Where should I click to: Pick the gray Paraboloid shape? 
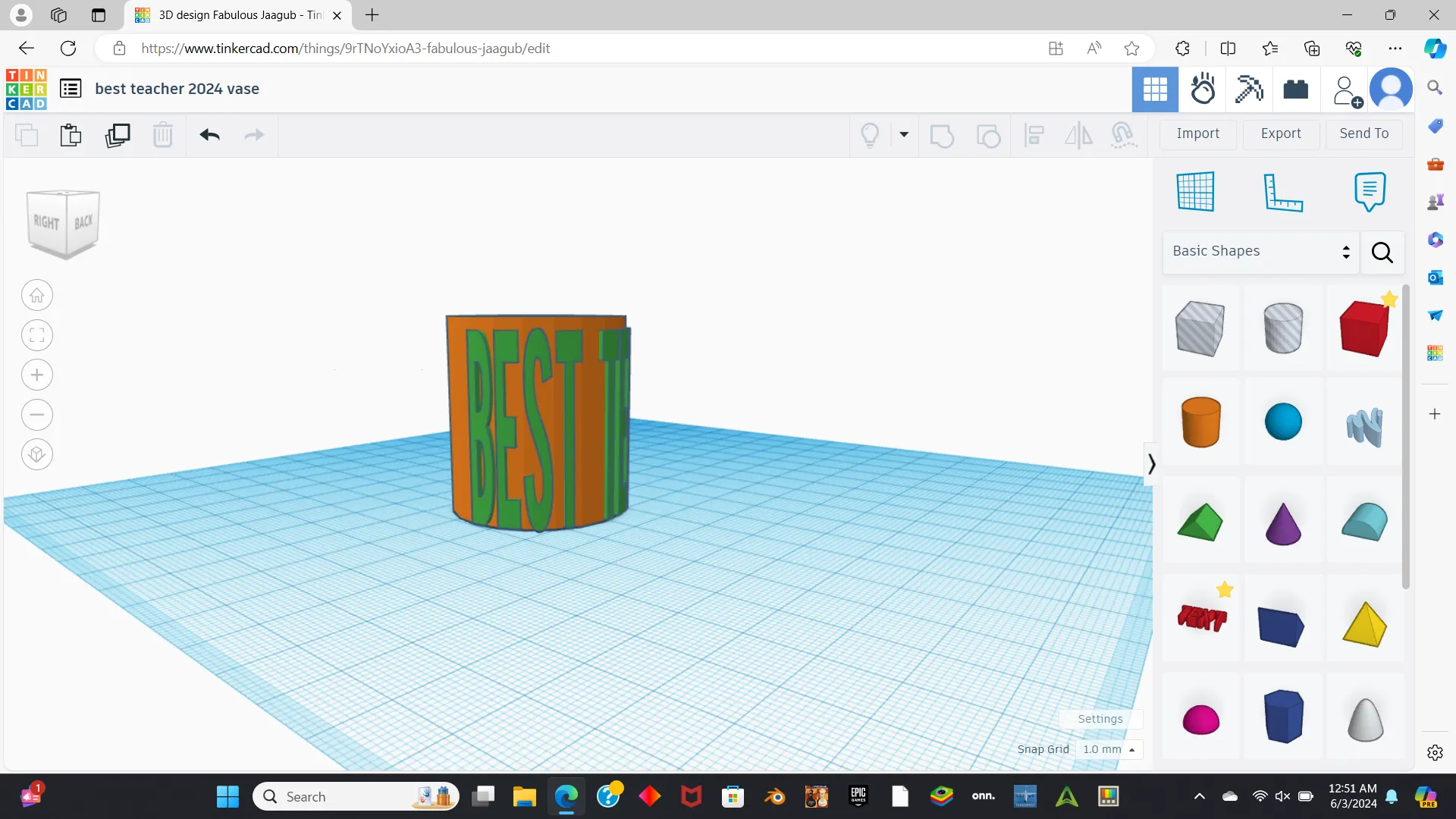[x=1365, y=719]
